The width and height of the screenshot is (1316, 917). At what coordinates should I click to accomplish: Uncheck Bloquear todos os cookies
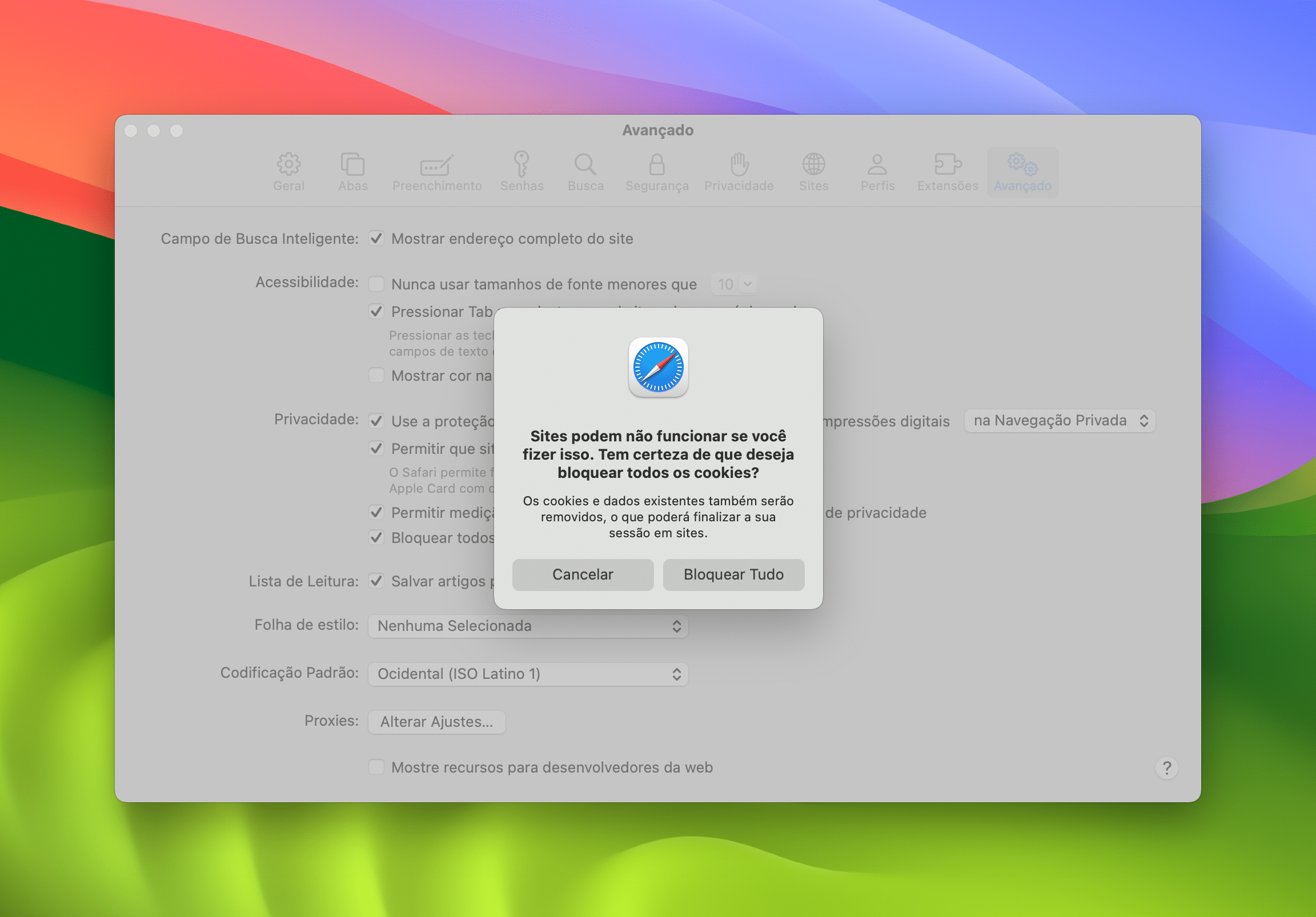pos(376,538)
